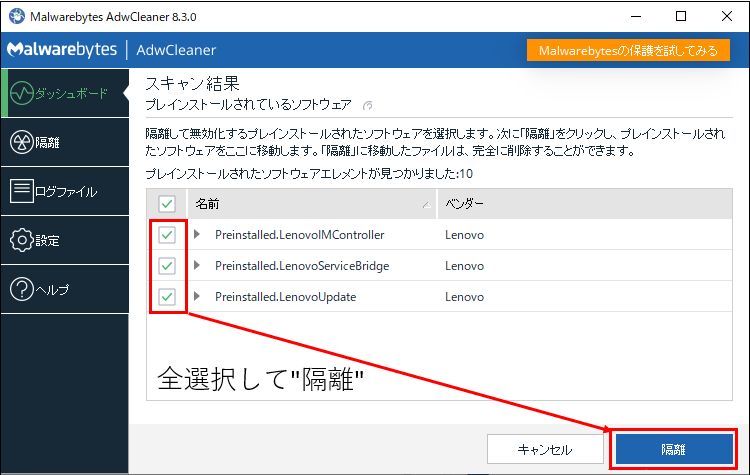The height and width of the screenshot is (475, 750).
Task: Open the ダッシュボード sidebar tab
Action: click(65, 93)
